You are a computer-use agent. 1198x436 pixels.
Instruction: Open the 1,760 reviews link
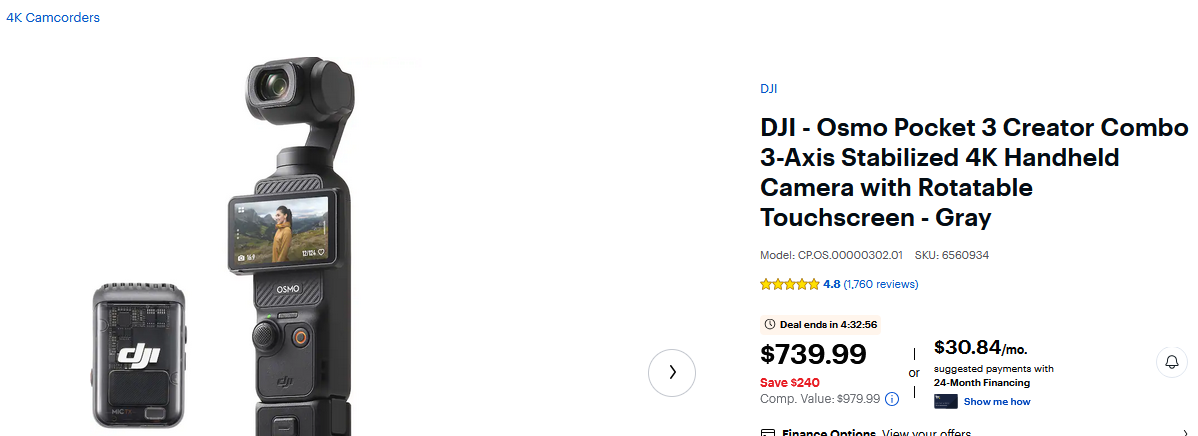click(x=880, y=284)
